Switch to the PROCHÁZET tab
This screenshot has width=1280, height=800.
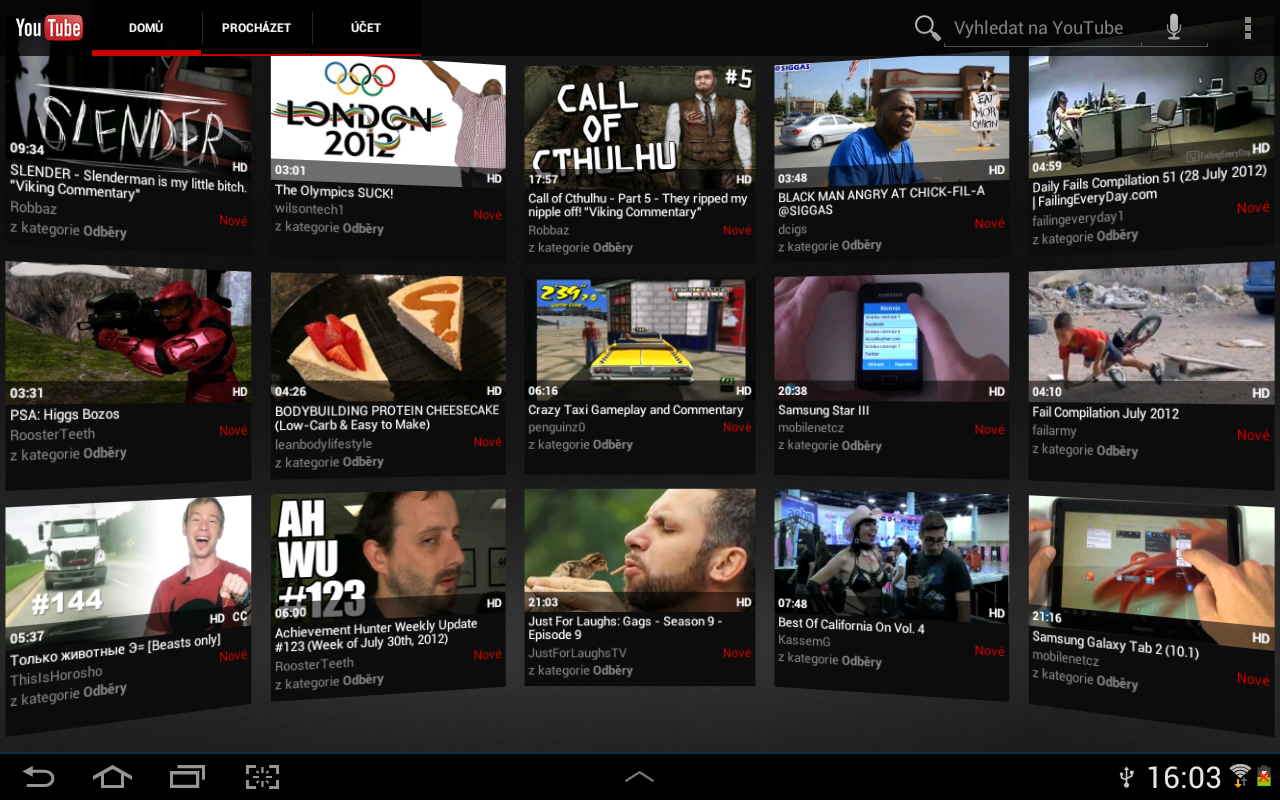click(256, 27)
